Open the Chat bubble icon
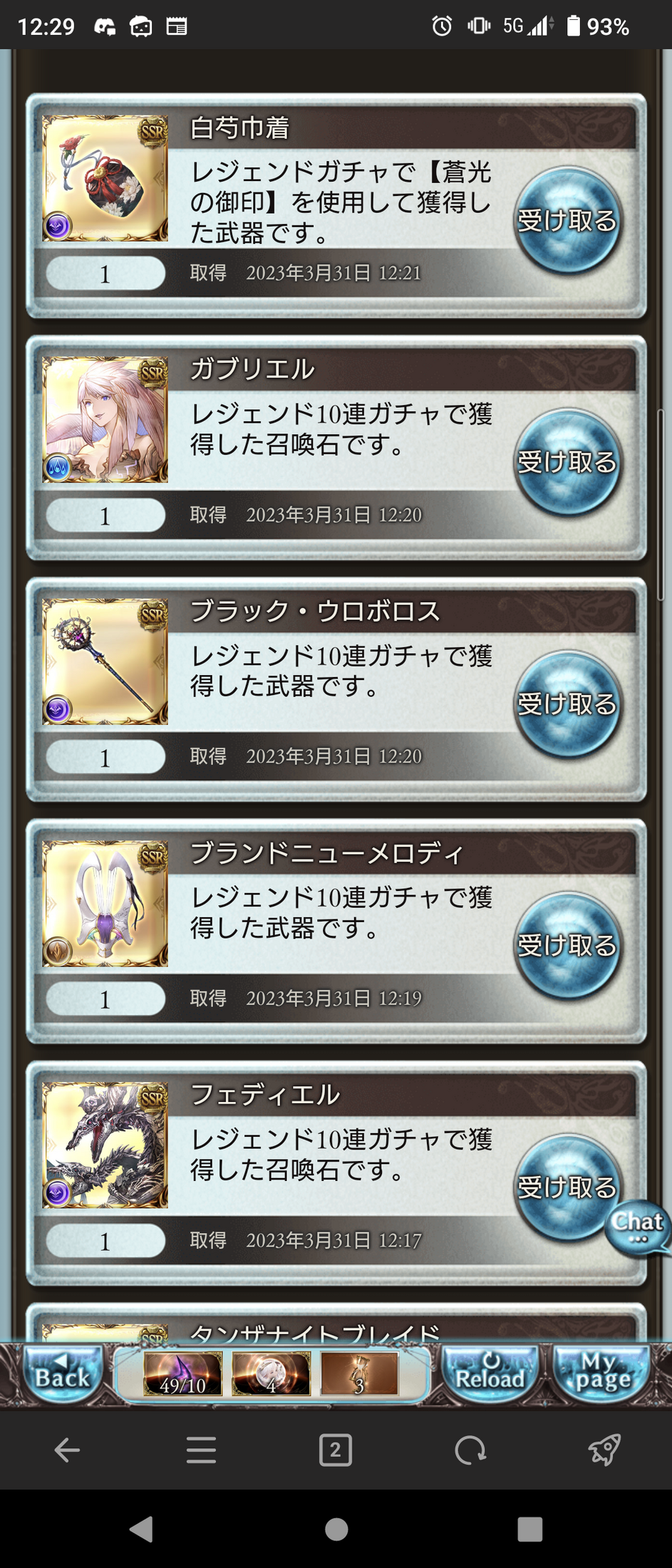The image size is (672, 1568). 638,1227
